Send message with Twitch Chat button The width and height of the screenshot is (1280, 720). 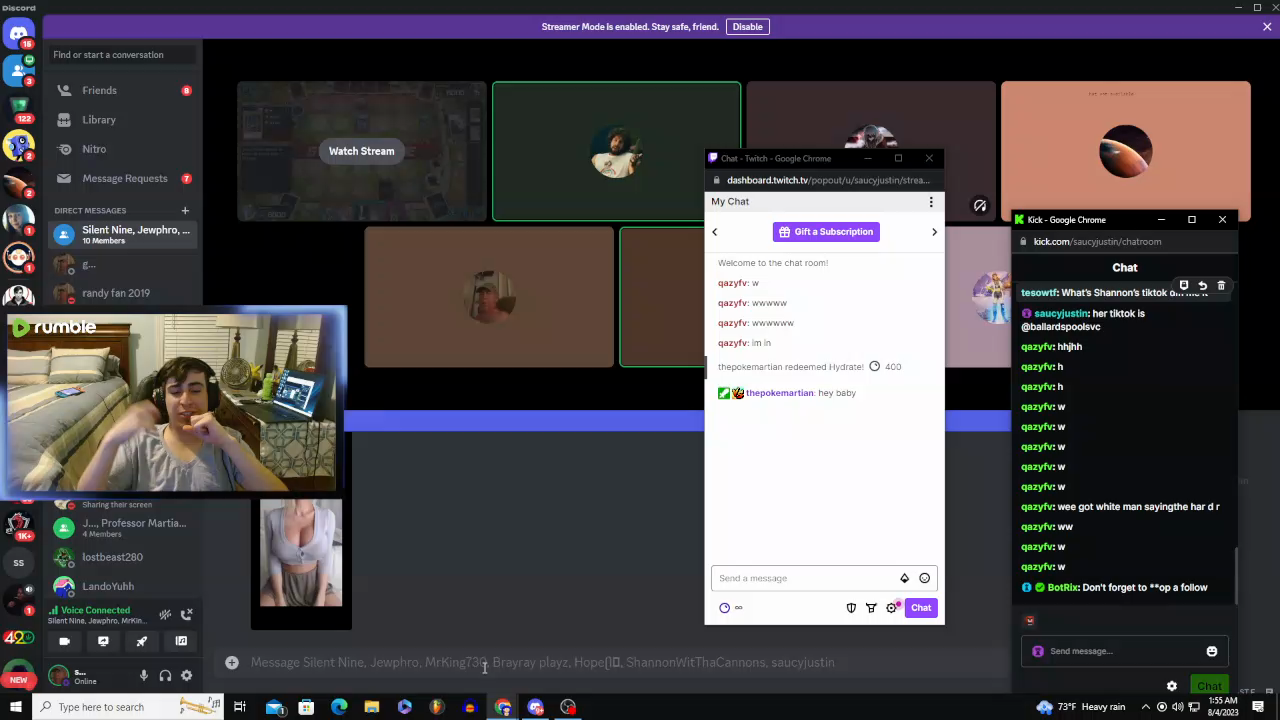click(921, 608)
